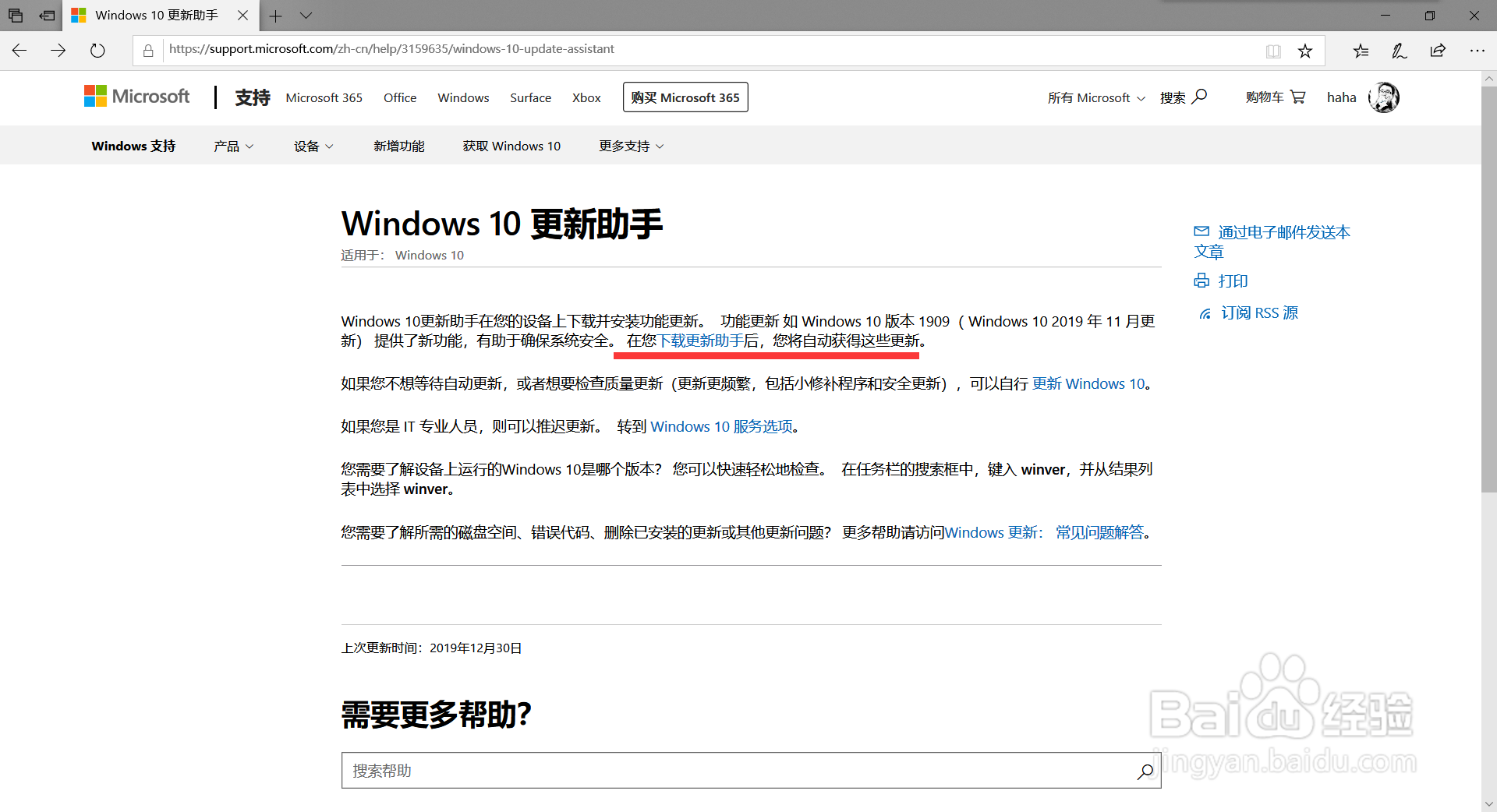
Task: Refresh the page with reload icon
Action: [97, 51]
